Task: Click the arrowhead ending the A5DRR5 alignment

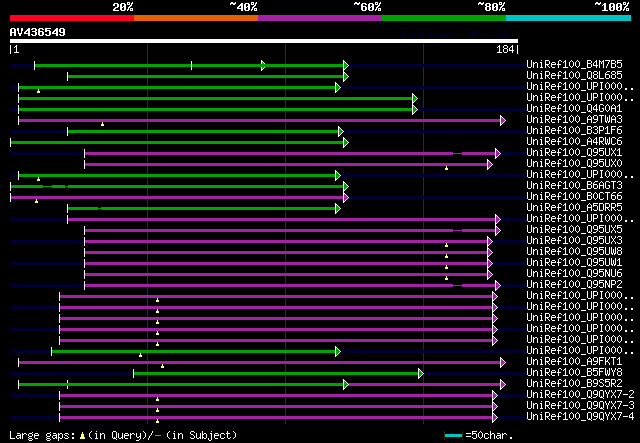Action: (x=338, y=209)
